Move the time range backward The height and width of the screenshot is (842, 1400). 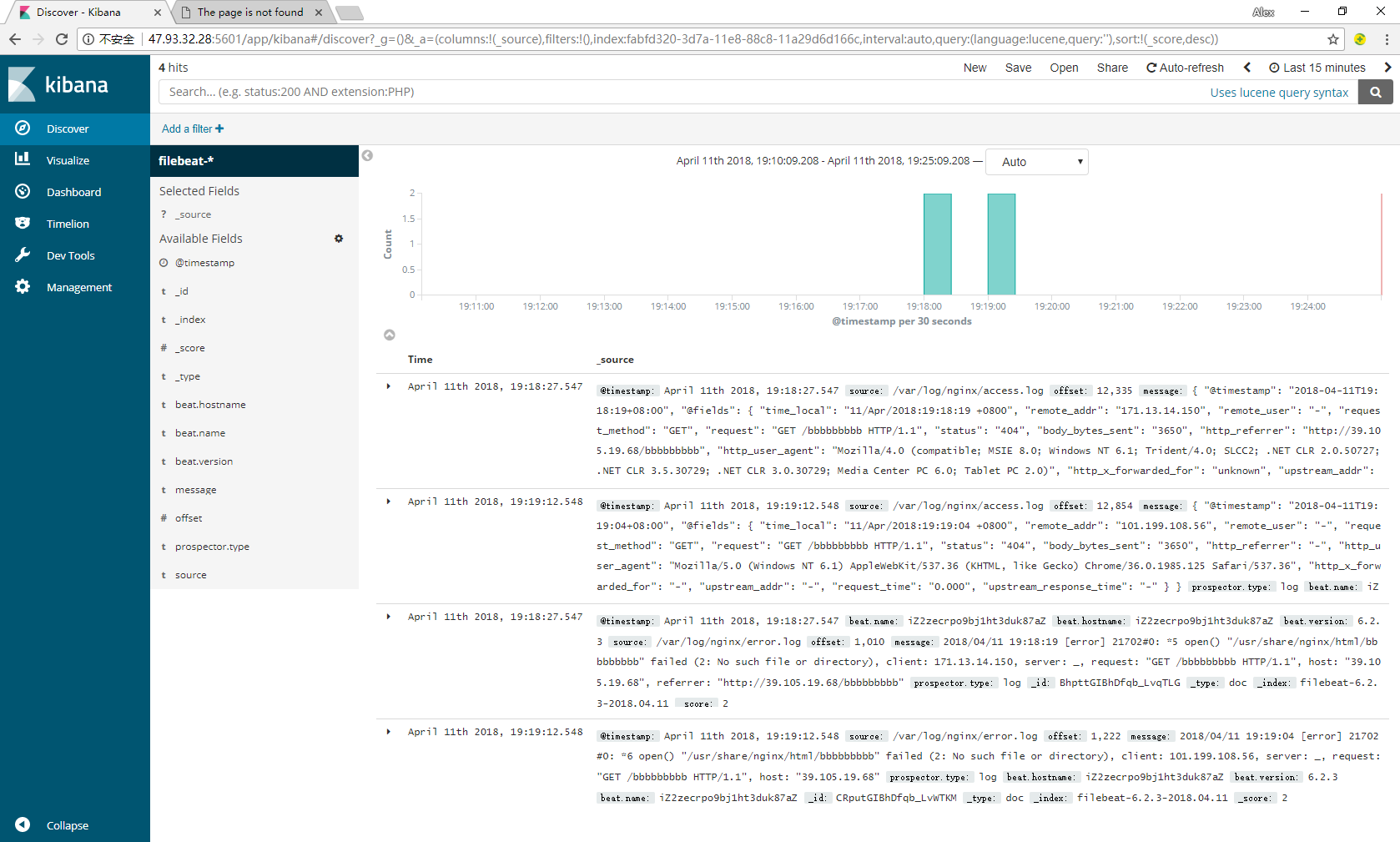[x=1246, y=68]
